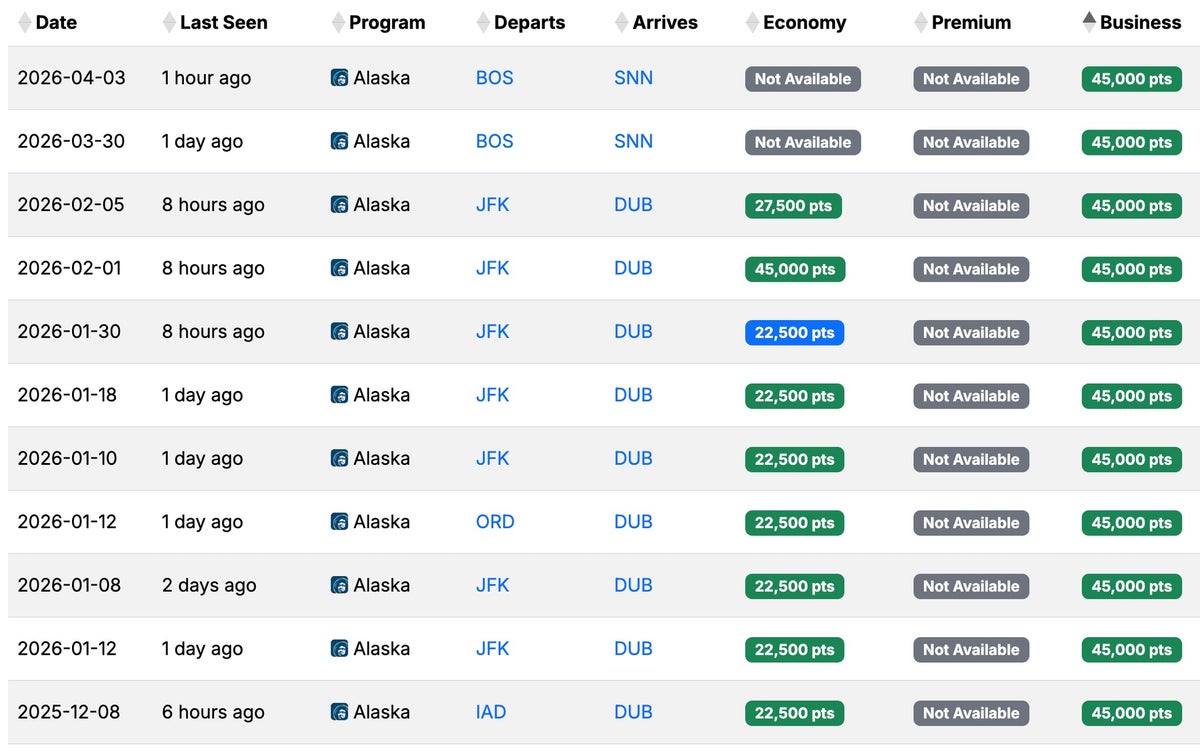This screenshot has height=752, width=1200.
Task: Open BOS departure link for 2026-04-03
Action: click(x=494, y=78)
